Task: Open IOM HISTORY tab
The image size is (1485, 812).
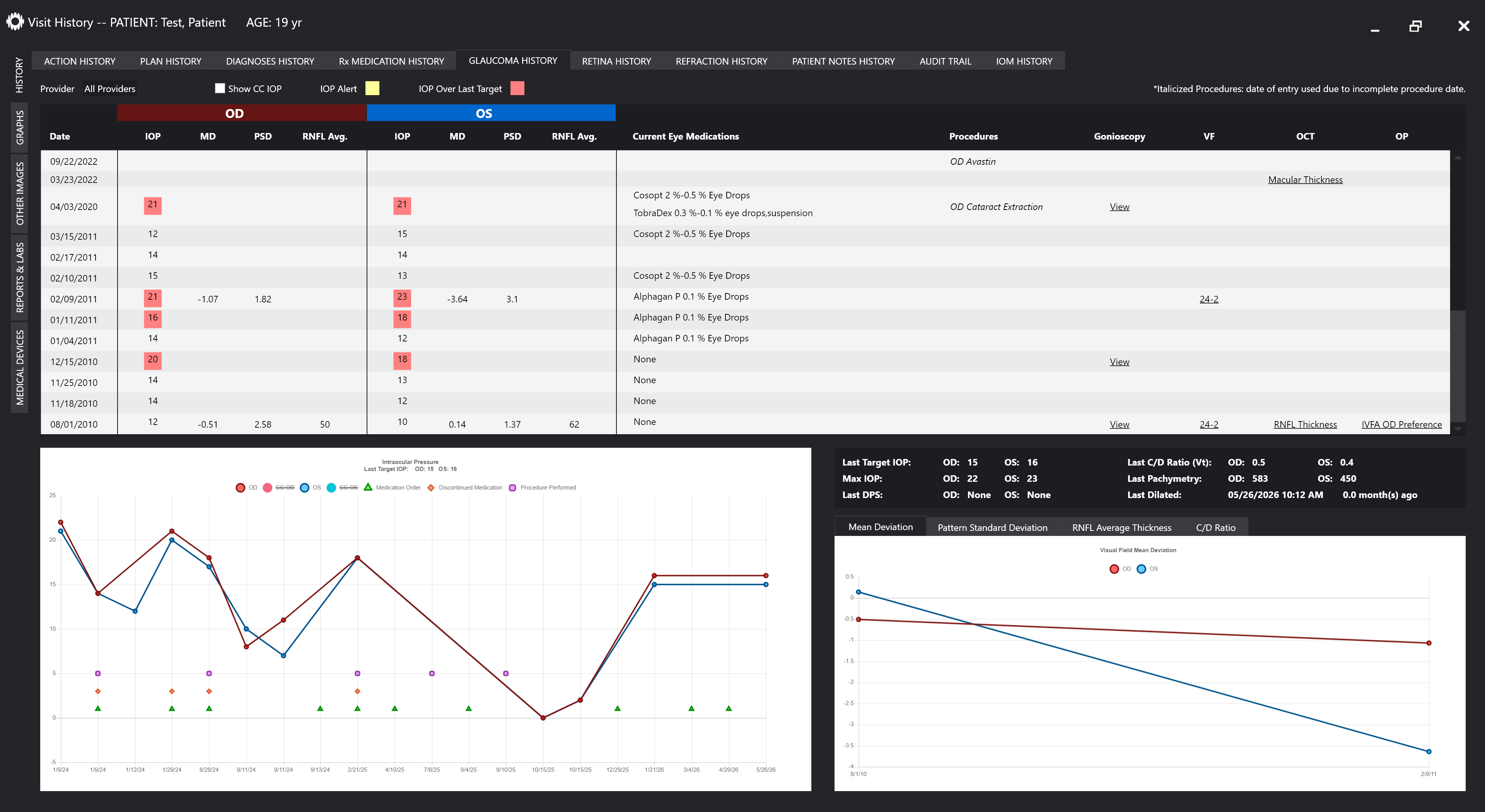Action: (x=1024, y=61)
